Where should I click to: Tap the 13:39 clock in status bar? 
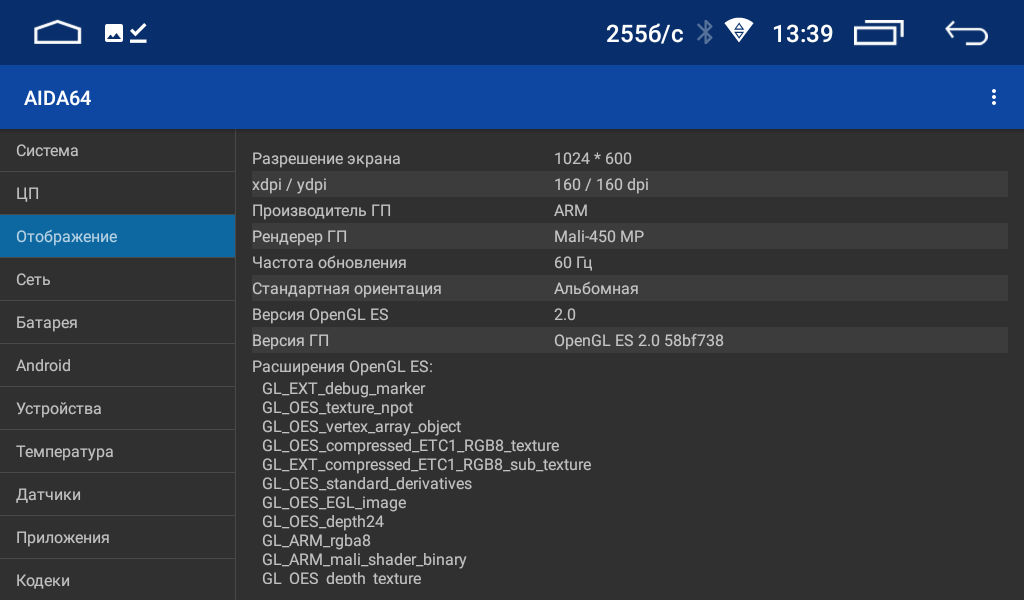[803, 33]
